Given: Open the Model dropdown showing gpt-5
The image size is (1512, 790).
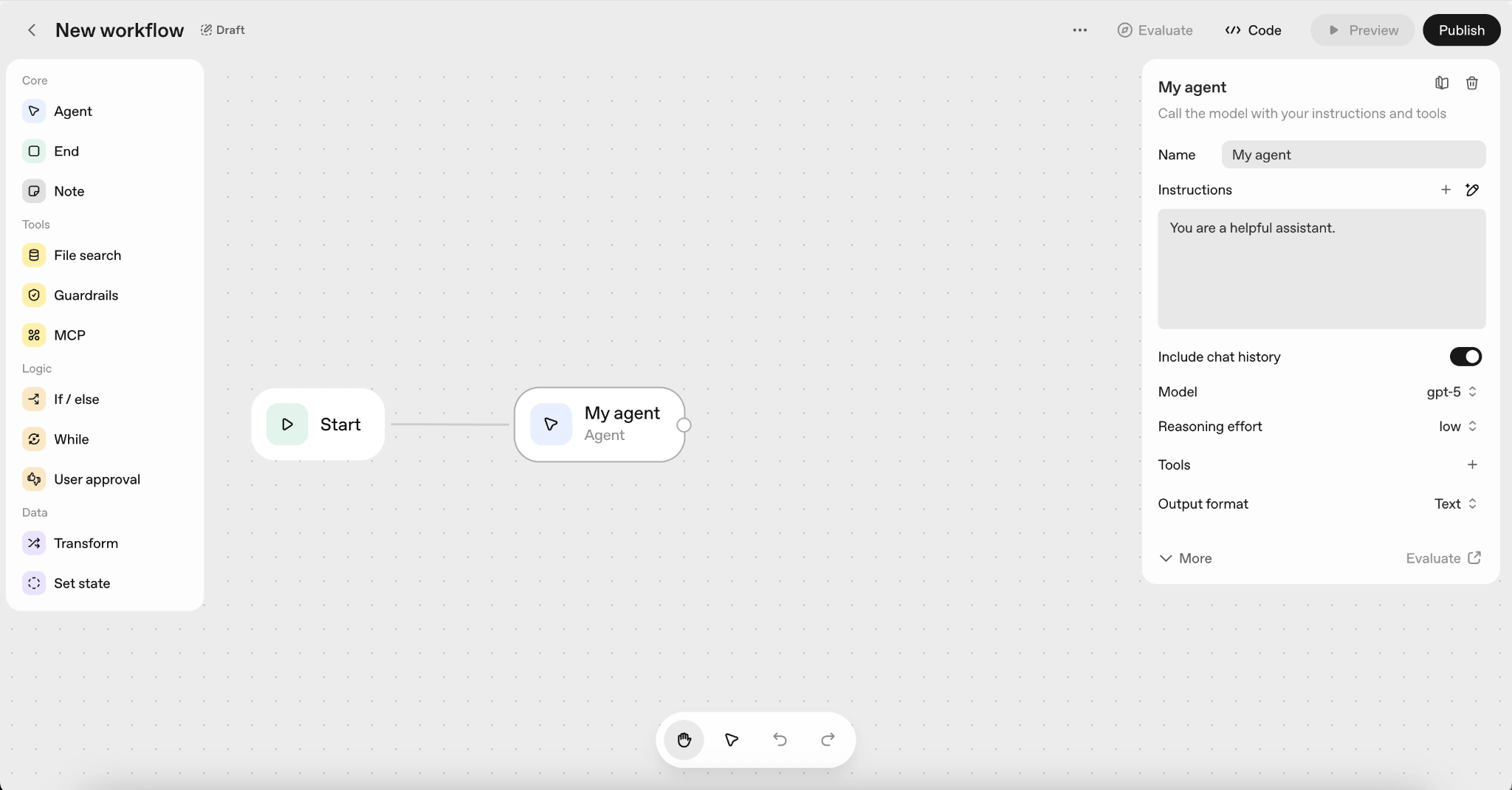Looking at the screenshot, I should (1451, 392).
